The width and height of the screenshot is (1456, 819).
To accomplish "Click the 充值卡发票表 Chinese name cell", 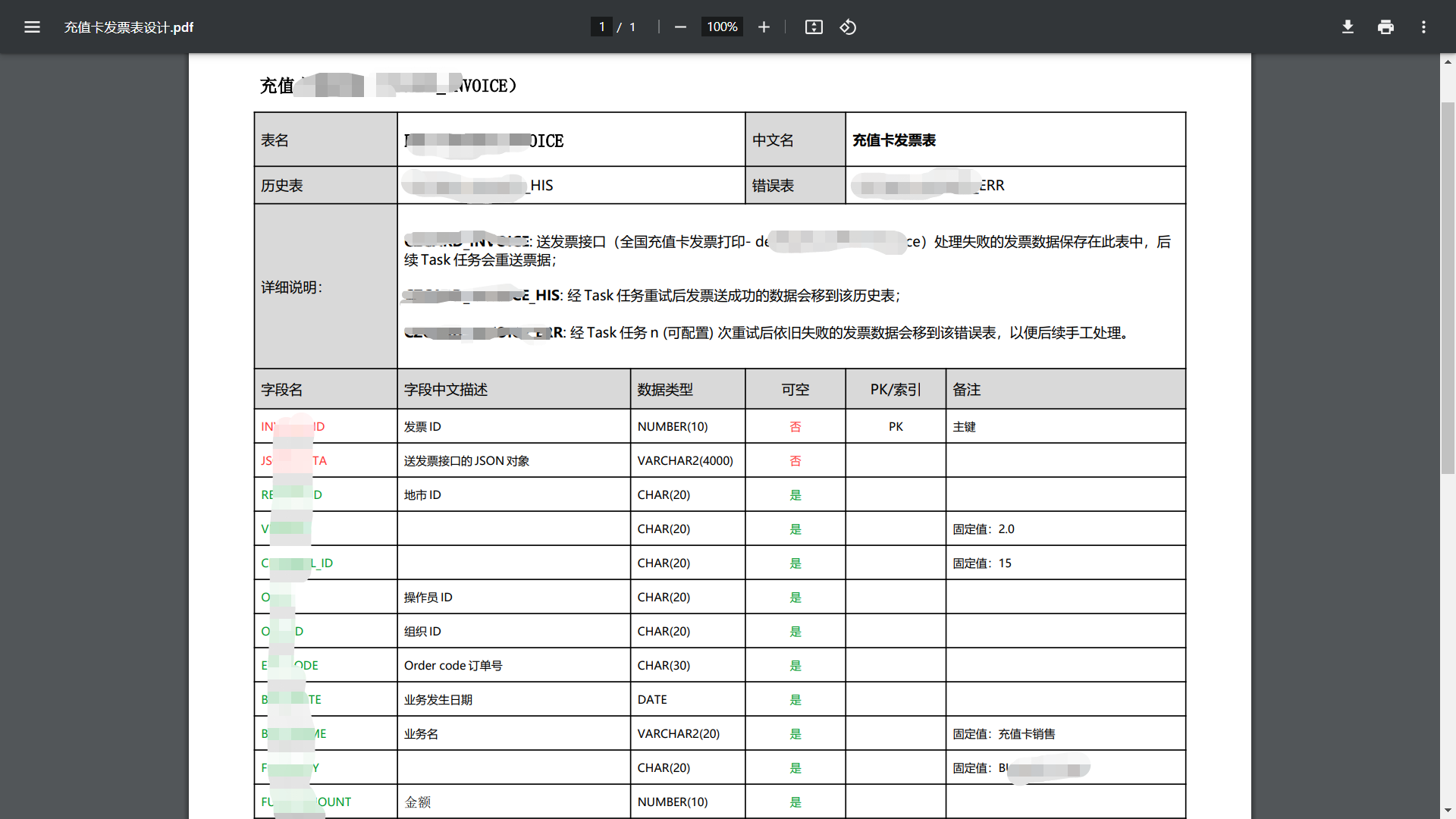I will pyautogui.click(x=1015, y=140).
